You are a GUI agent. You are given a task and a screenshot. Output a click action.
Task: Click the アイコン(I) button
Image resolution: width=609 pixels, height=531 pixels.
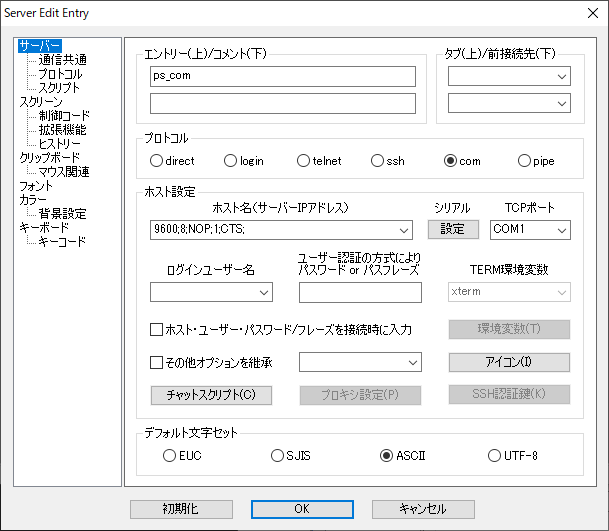[509, 362]
